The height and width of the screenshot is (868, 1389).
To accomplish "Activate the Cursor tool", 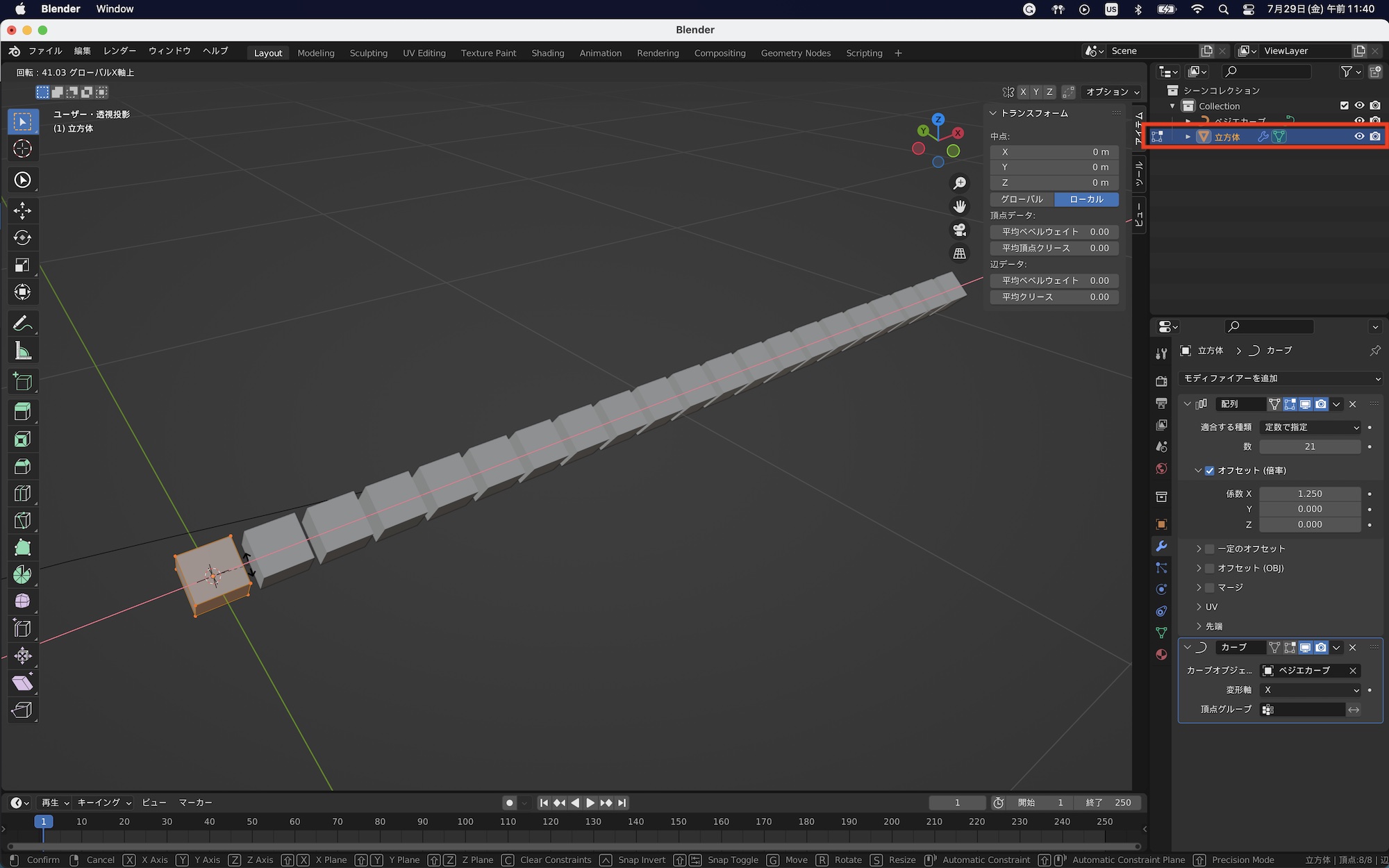I will [22, 149].
